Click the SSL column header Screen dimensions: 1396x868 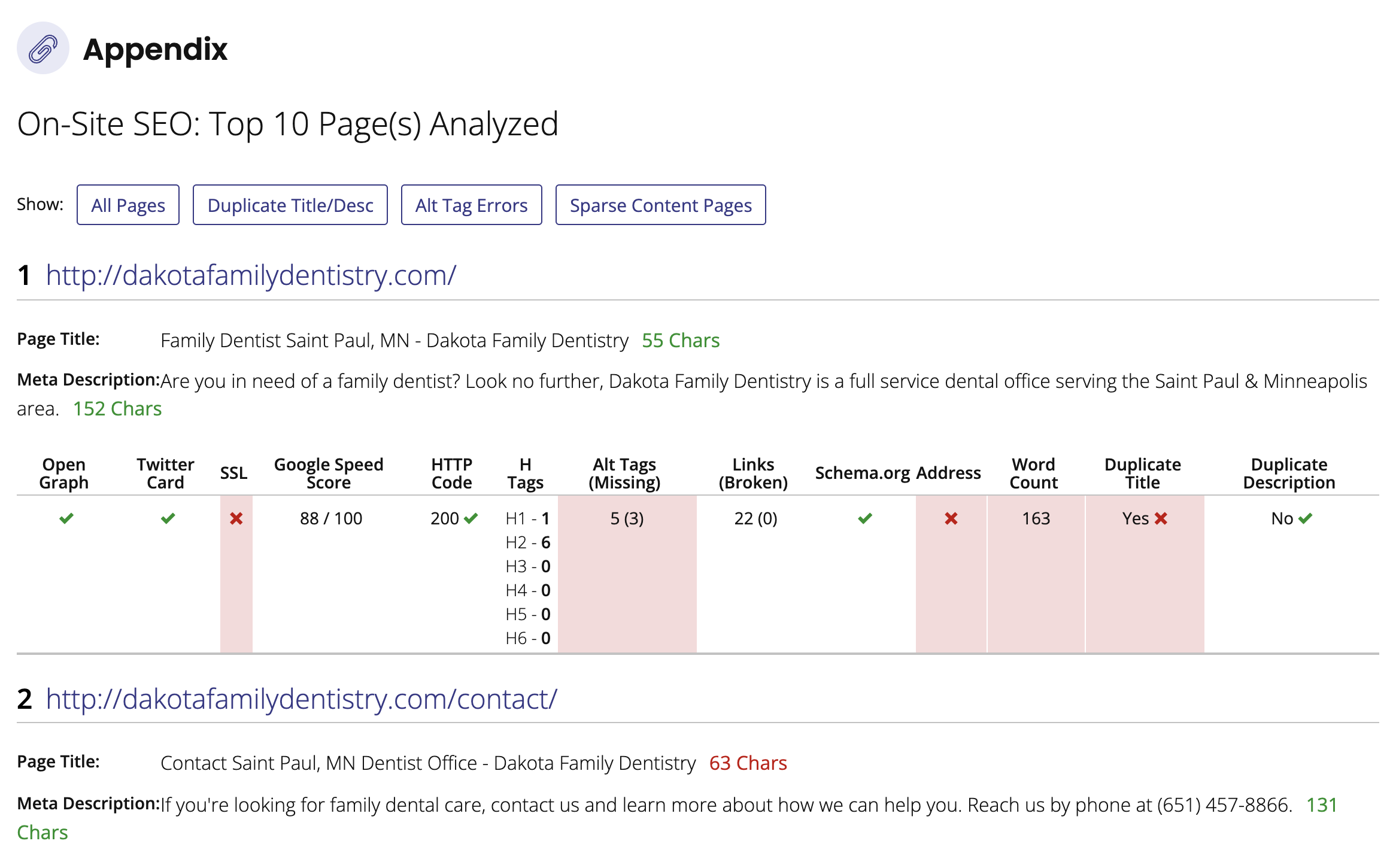tap(233, 473)
